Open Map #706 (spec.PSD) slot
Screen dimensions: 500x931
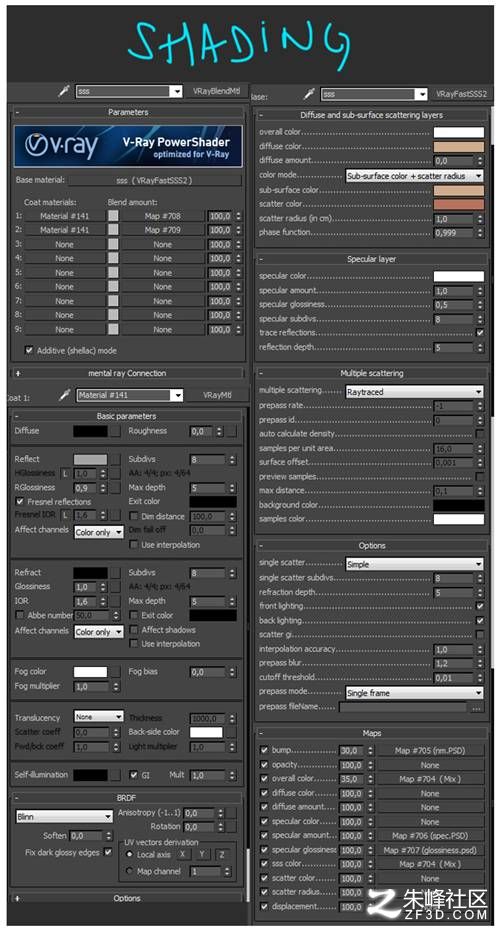point(430,836)
